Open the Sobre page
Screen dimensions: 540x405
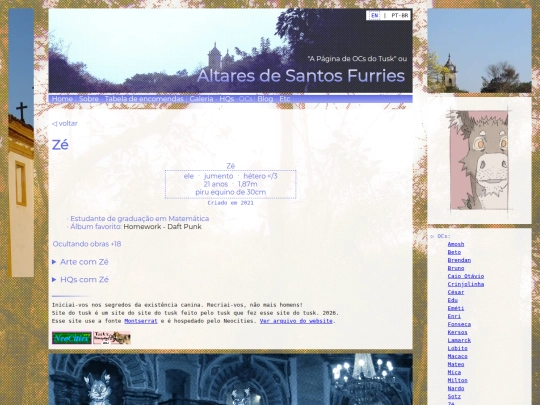point(89,99)
